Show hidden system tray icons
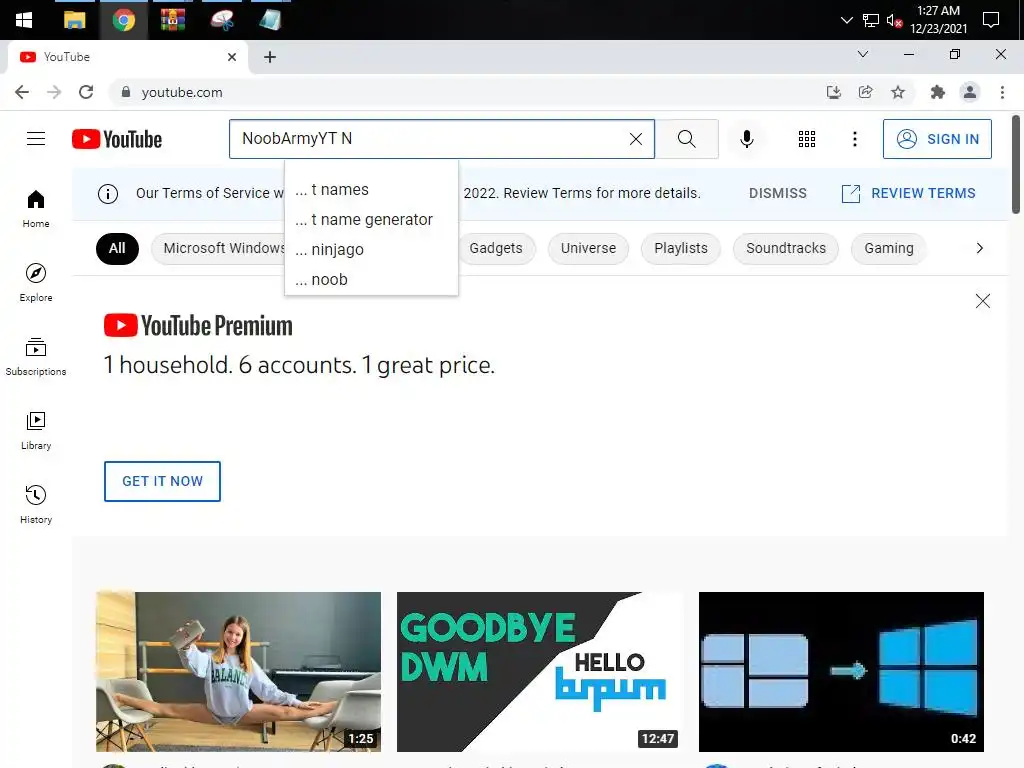Image resolution: width=1024 pixels, height=768 pixels. coord(846,20)
